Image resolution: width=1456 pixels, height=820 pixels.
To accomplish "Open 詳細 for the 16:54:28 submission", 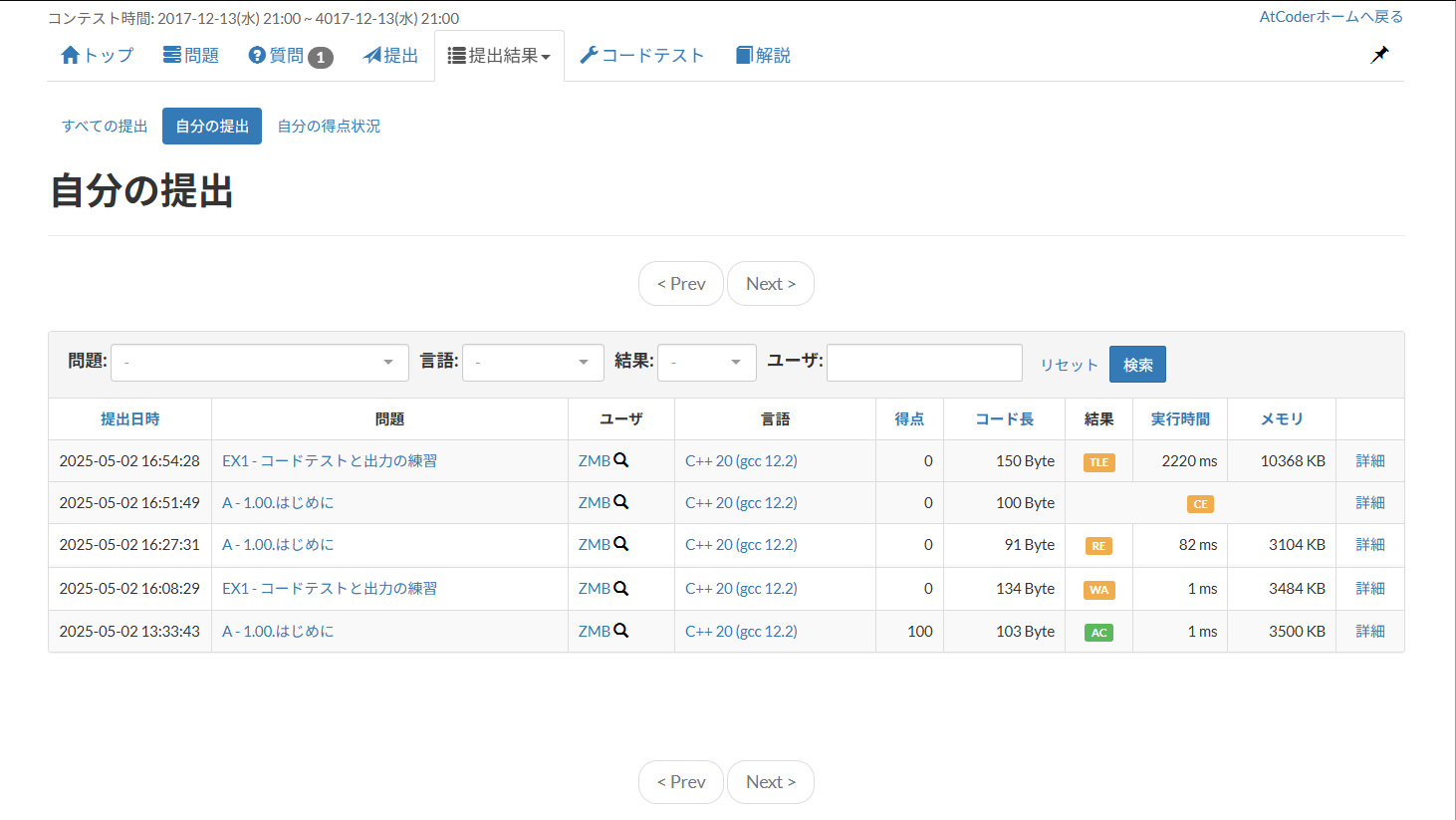I will coord(1369,461).
